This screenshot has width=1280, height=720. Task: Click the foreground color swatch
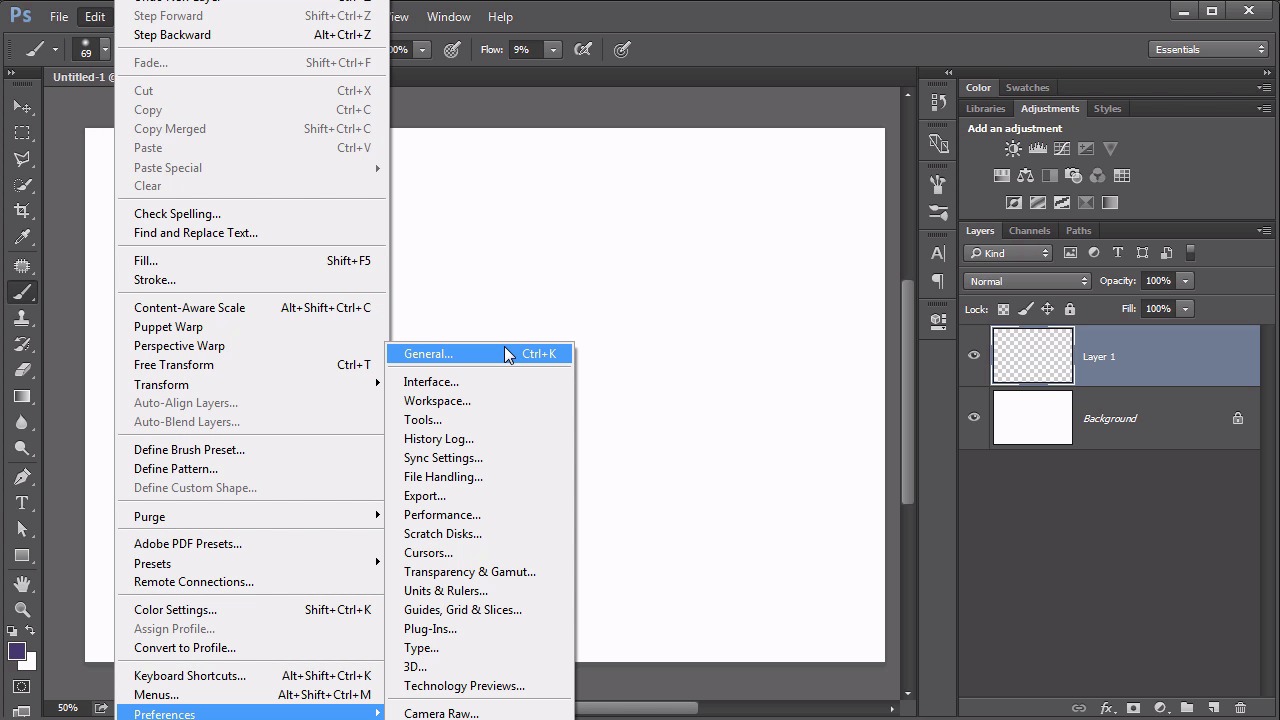[16, 652]
